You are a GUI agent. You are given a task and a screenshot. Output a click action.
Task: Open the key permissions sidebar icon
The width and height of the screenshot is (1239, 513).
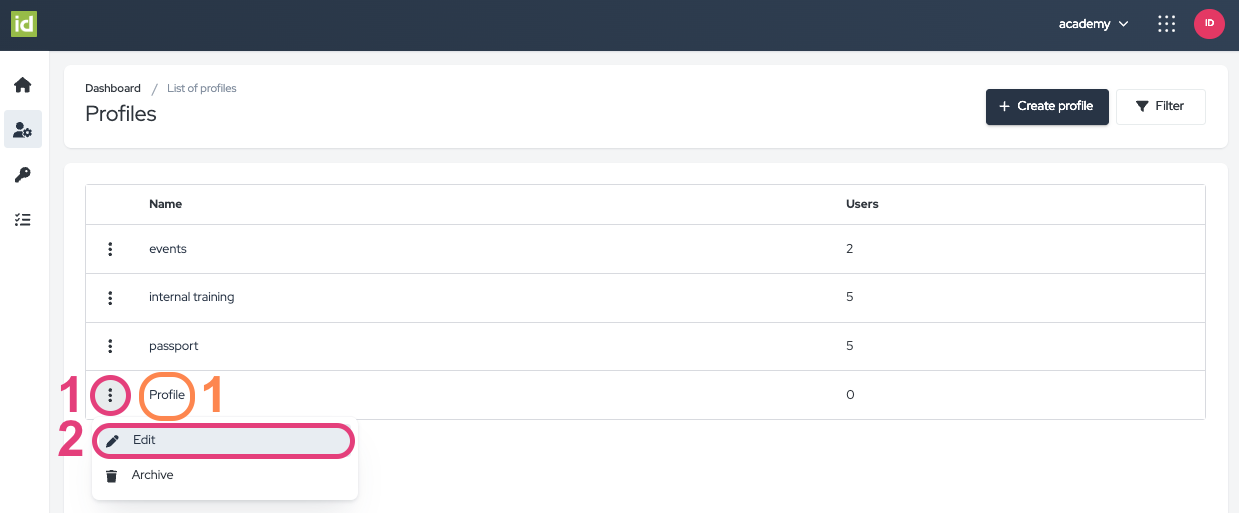[x=23, y=175]
